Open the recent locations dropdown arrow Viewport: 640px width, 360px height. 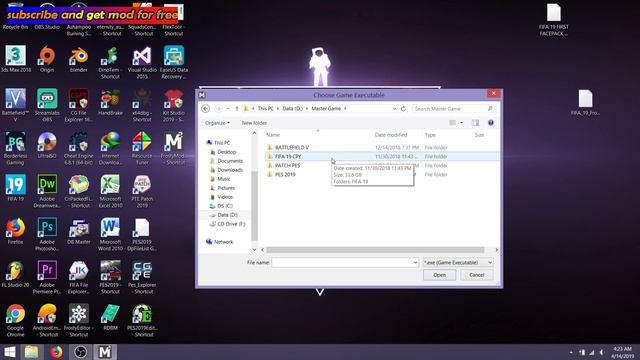pos(228,109)
